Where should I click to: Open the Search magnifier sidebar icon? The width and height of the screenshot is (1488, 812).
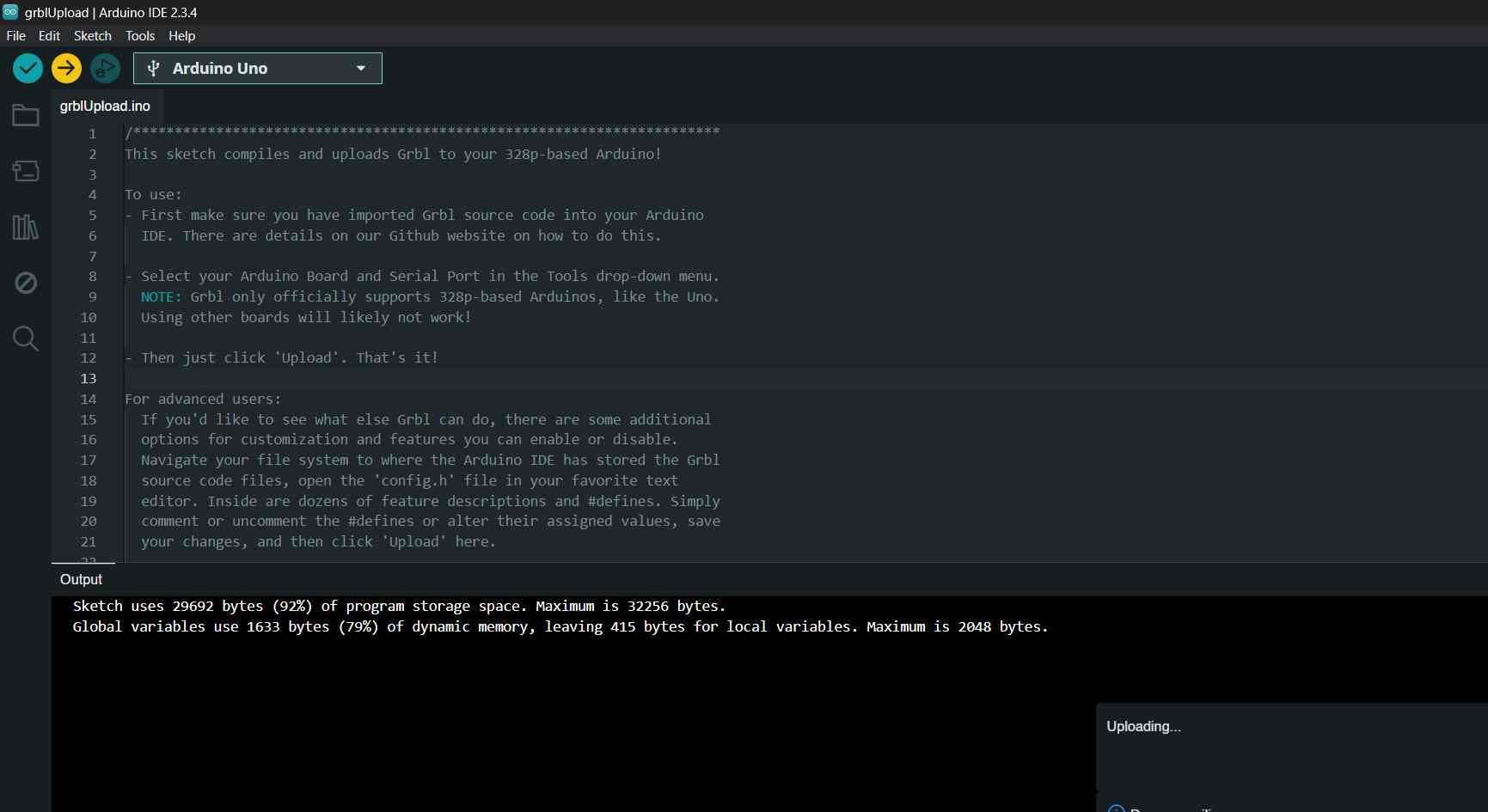(25, 339)
